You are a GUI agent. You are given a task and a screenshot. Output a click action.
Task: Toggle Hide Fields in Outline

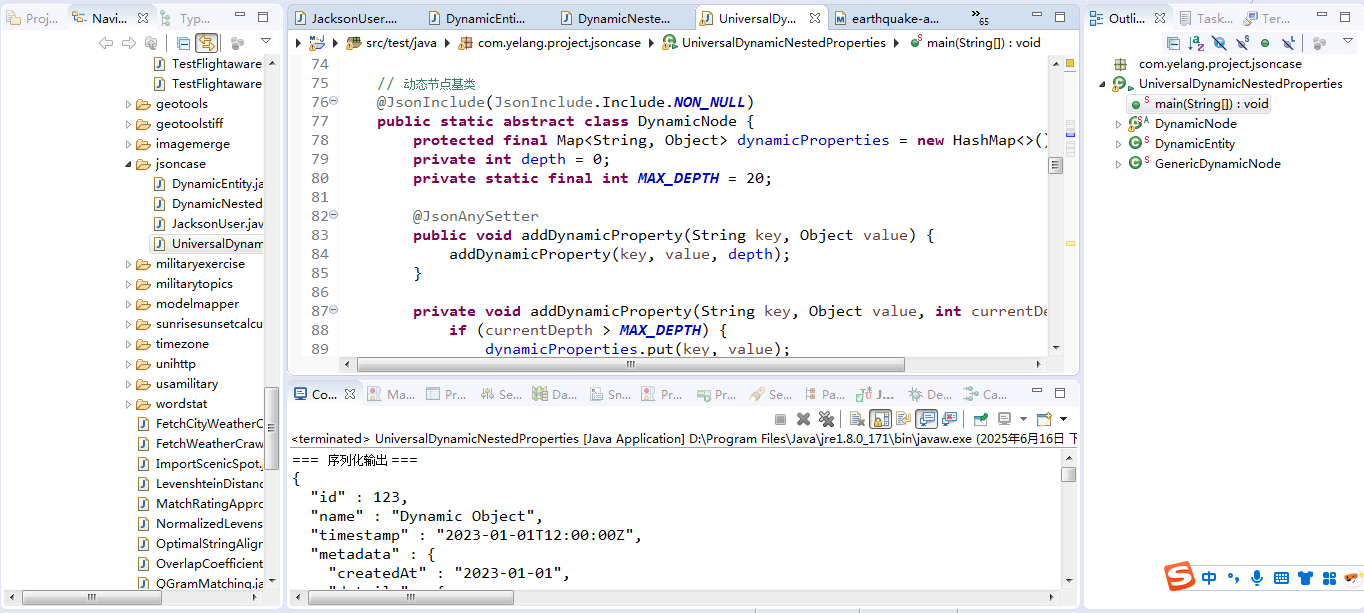pos(1219,43)
